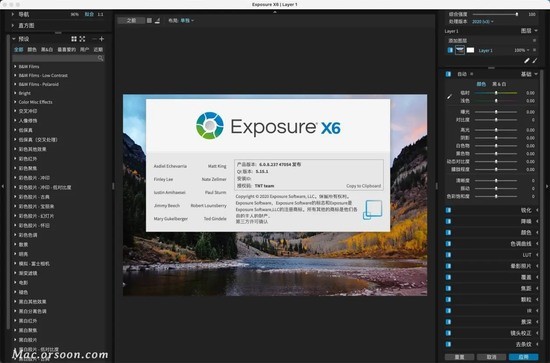Open the Layer 1 opacity 100% dropdown
Image resolution: width=550 pixels, height=363 pixels.
[522, 50]
